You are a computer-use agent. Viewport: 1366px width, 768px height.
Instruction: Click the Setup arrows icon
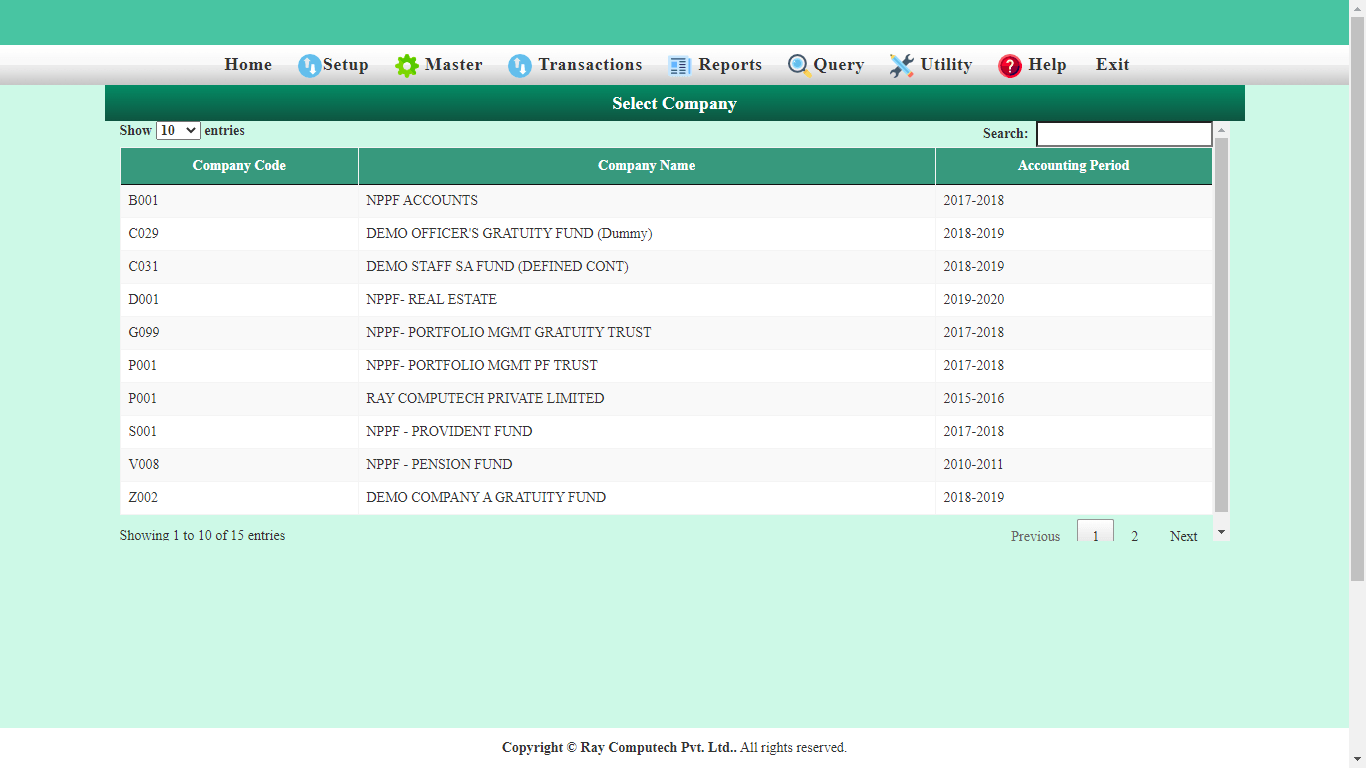[x=309, y=66]
